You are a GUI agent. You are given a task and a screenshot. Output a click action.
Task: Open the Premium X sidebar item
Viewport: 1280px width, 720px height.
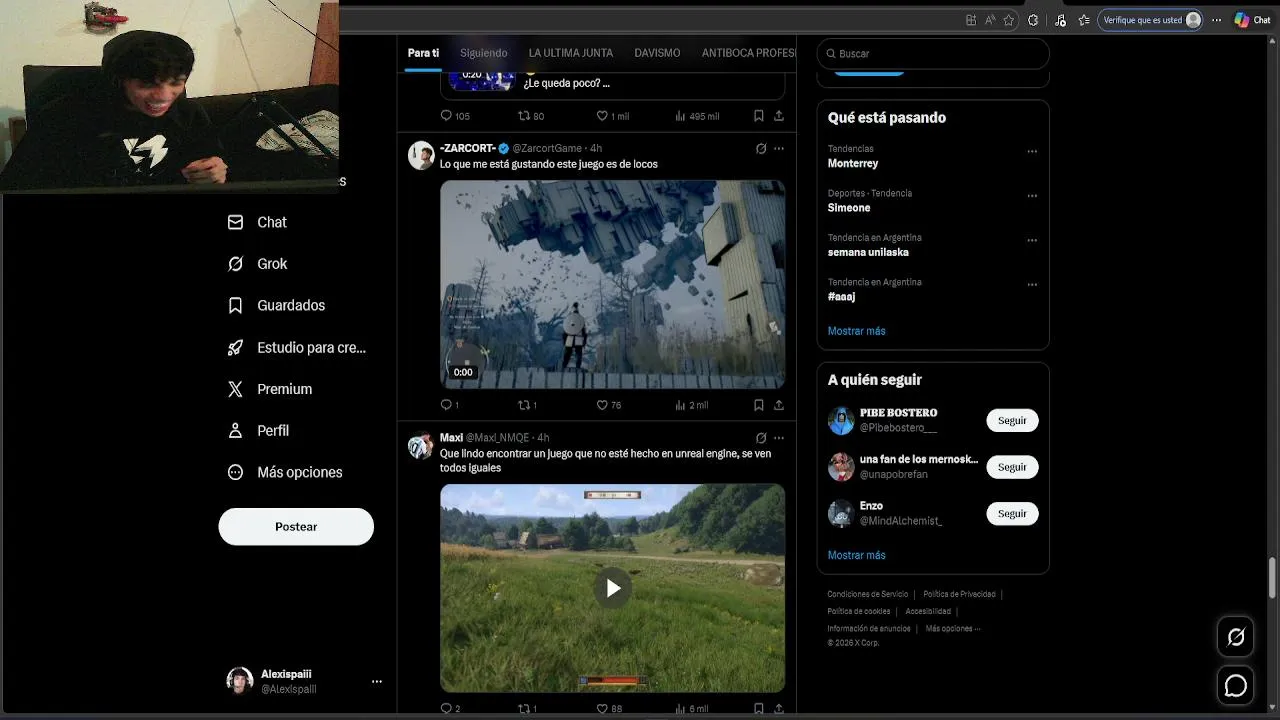click(x=270, y=389)
